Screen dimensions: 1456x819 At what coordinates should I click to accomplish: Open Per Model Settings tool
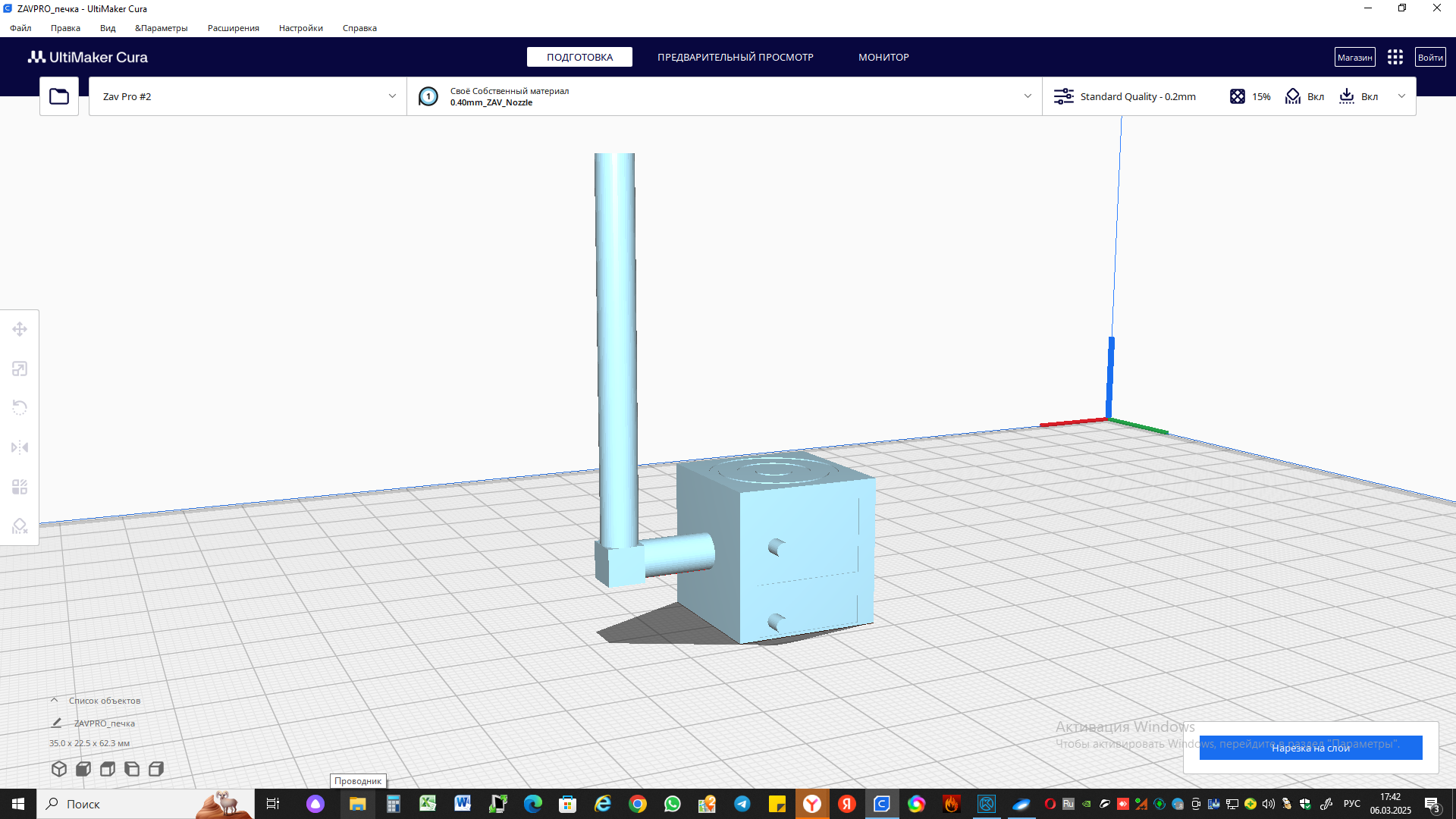coord(20,487)
